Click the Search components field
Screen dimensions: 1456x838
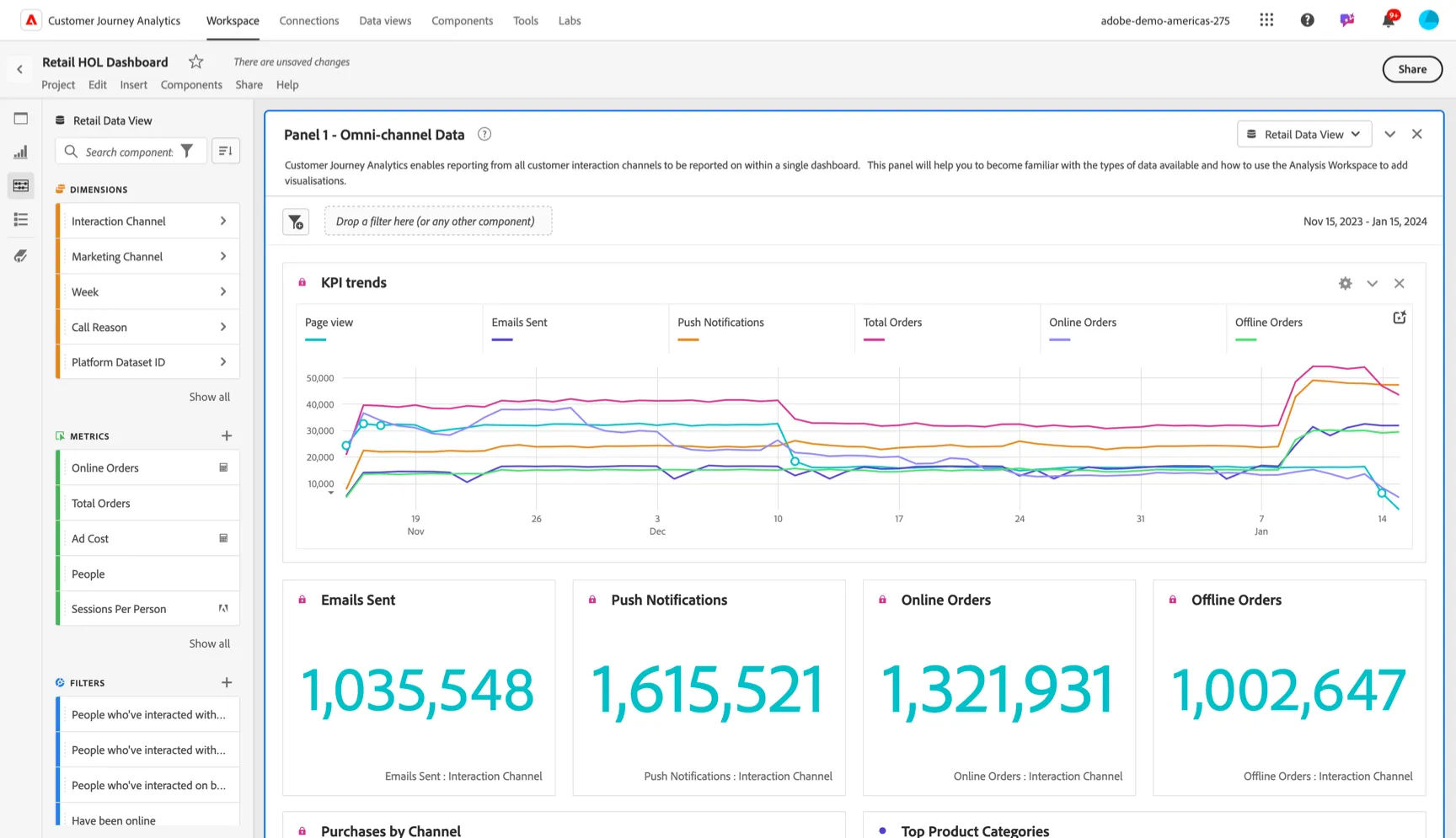coord(129,152)
